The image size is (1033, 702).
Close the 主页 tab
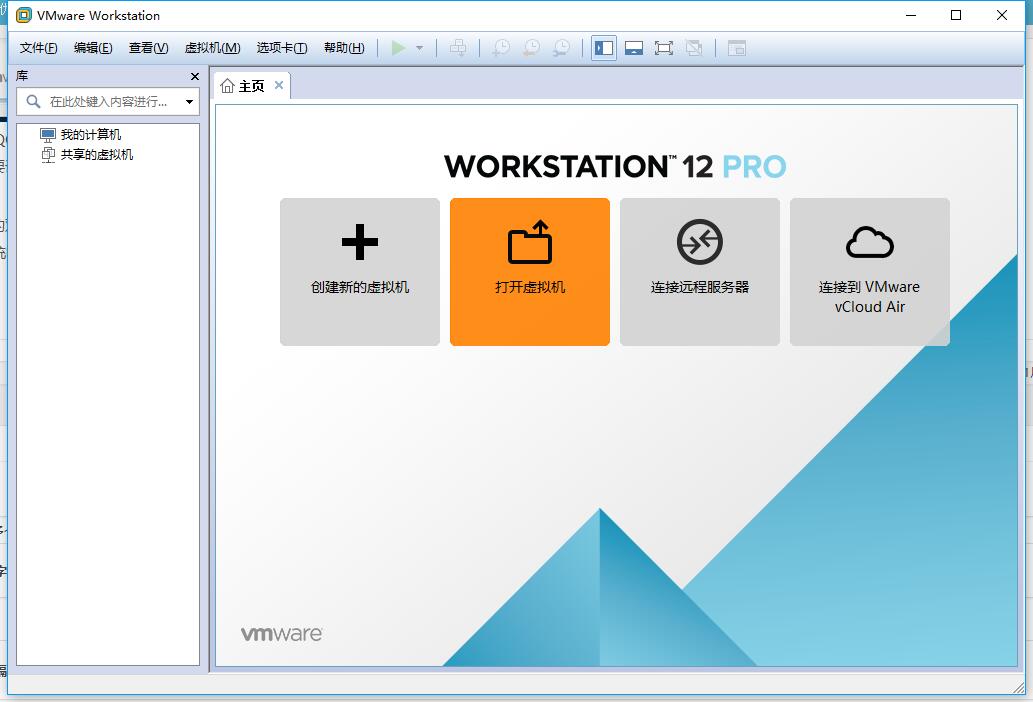point(279,85)
